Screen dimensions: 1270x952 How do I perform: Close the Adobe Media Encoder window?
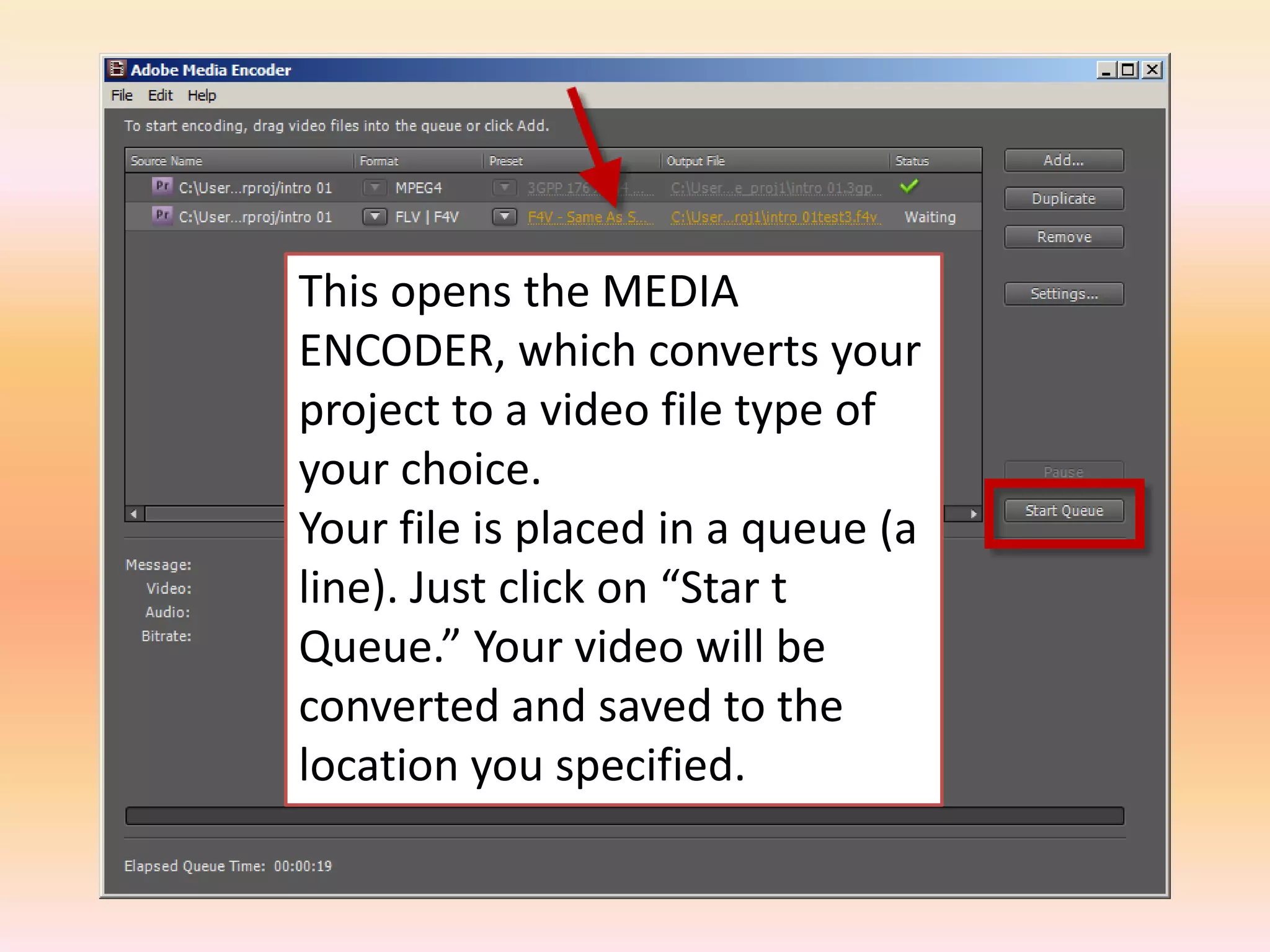pos(1152,70)
